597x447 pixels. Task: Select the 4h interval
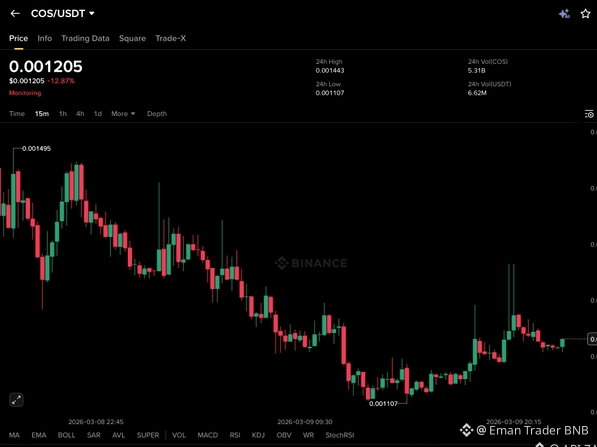pos(80,114)
